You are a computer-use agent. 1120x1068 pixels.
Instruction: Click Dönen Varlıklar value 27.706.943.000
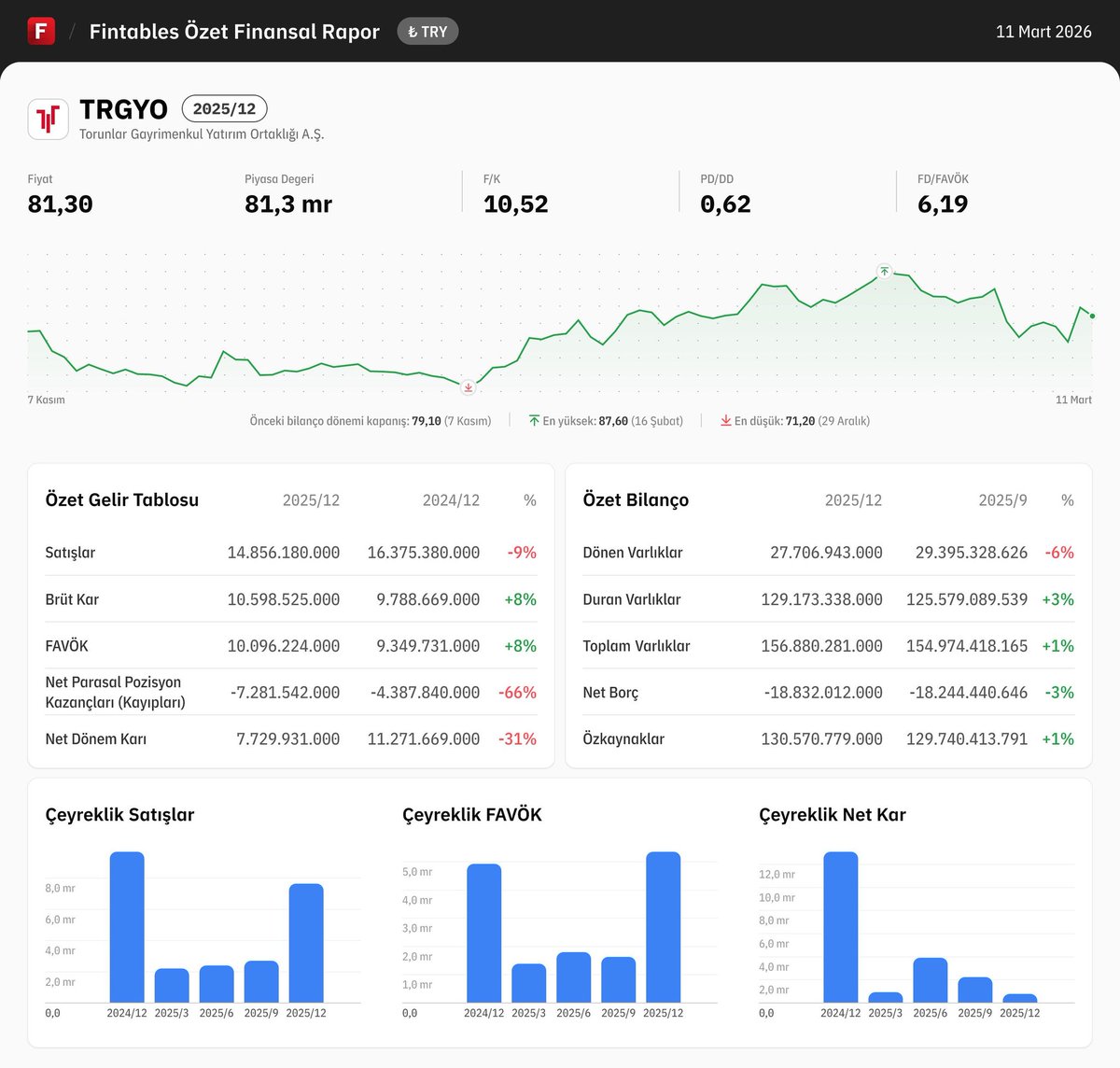[x=826, y=553]
